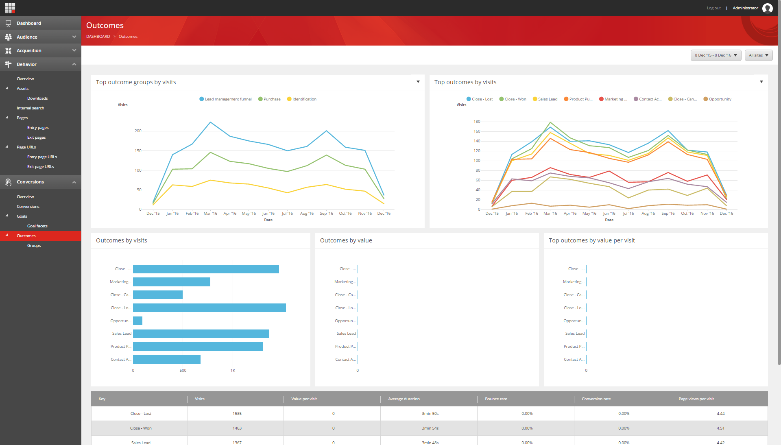The width and height of the screenshot is (781, 445).
Task: Open the site filter dropdown
Action: tap(759, 55)
